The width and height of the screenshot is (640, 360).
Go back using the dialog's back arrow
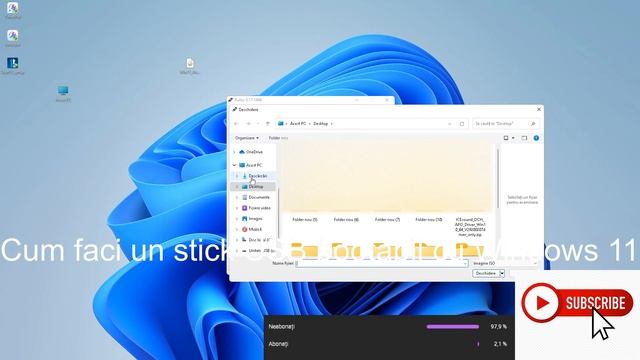[236, 124]
